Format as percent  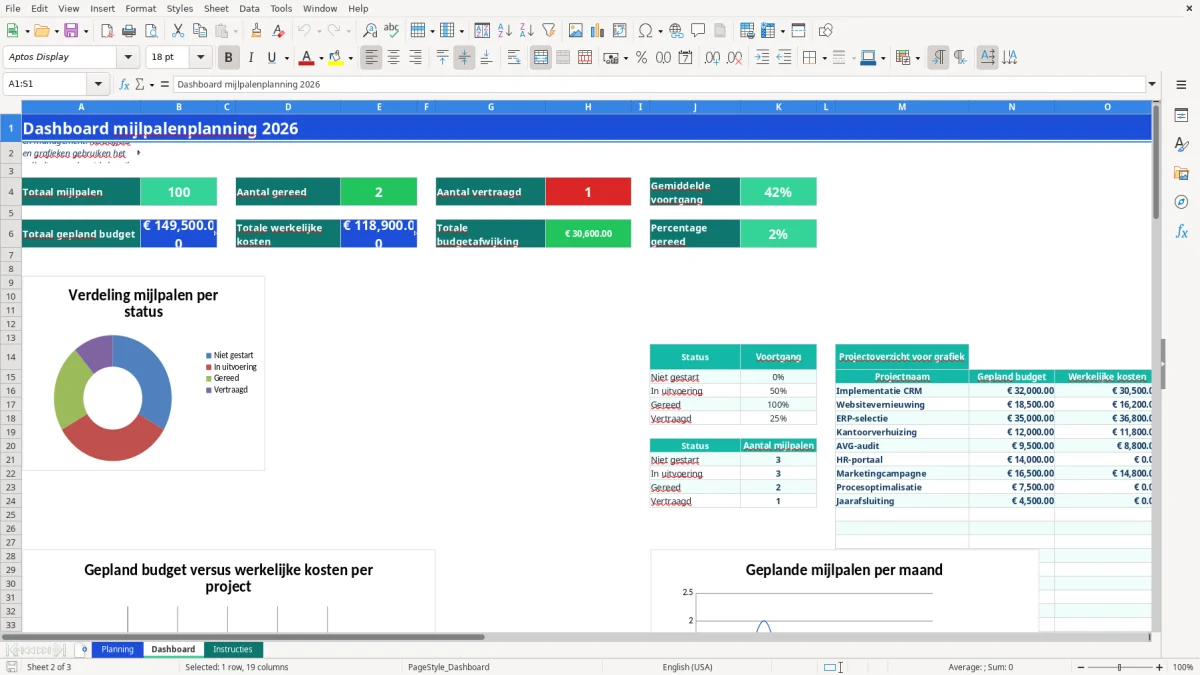coord(642,58)
